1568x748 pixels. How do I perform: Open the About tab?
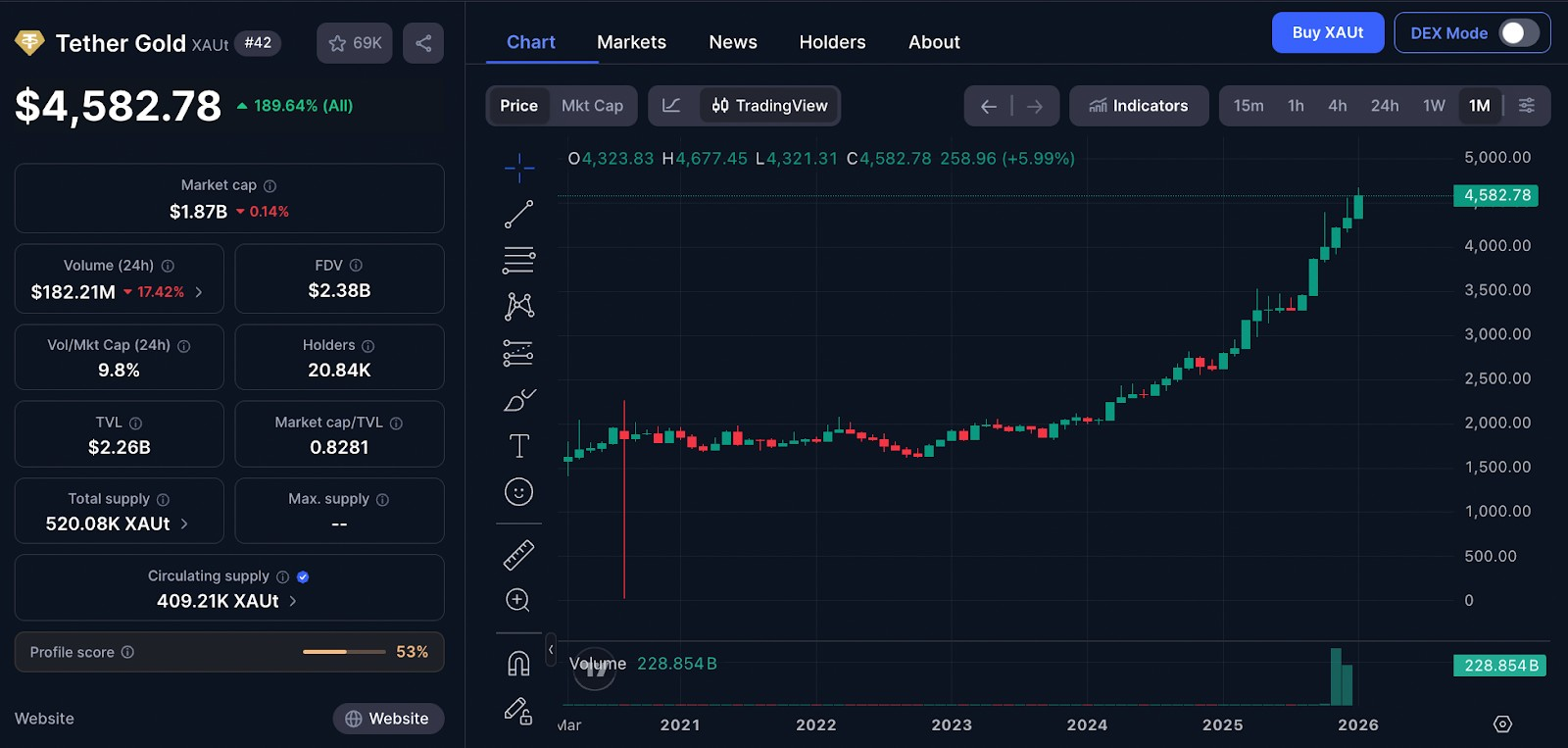point(934,42)
